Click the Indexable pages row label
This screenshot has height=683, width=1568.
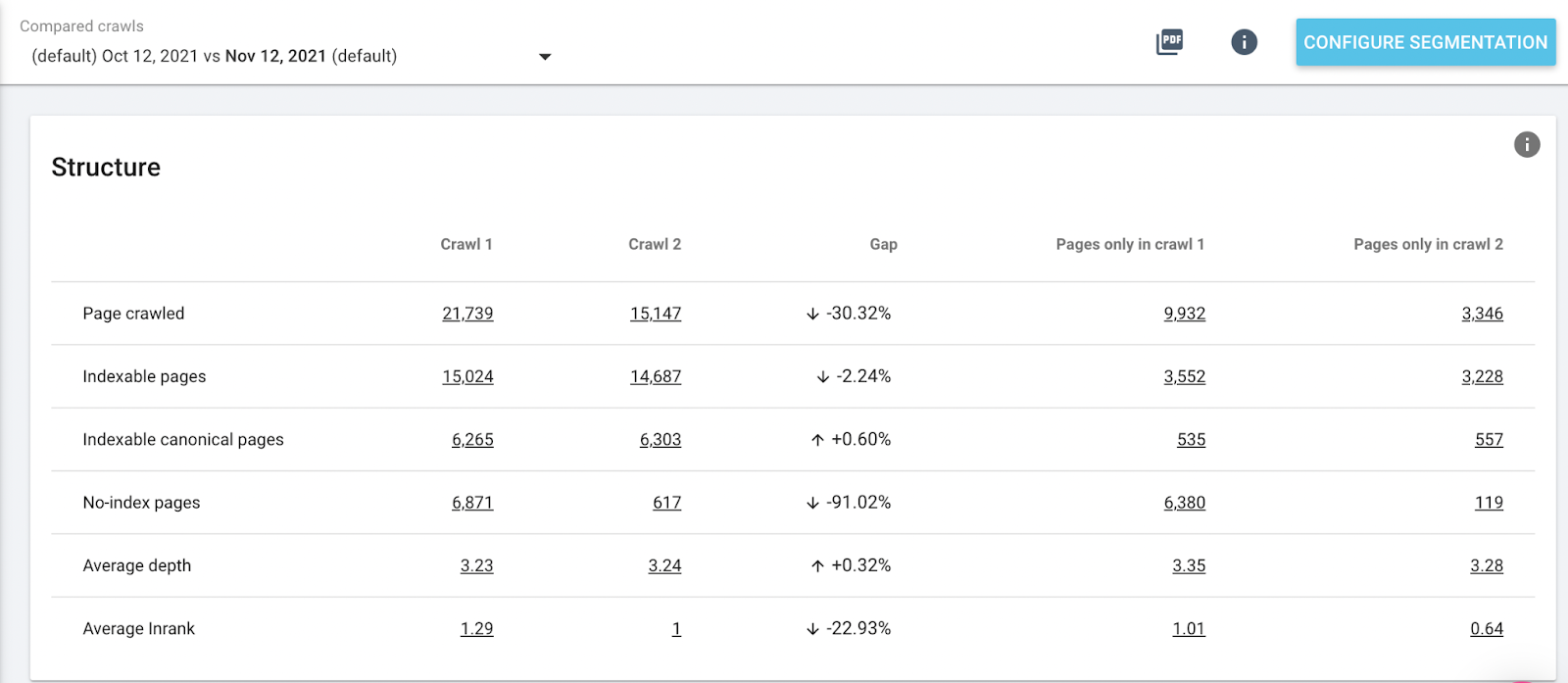coord(144,376)
